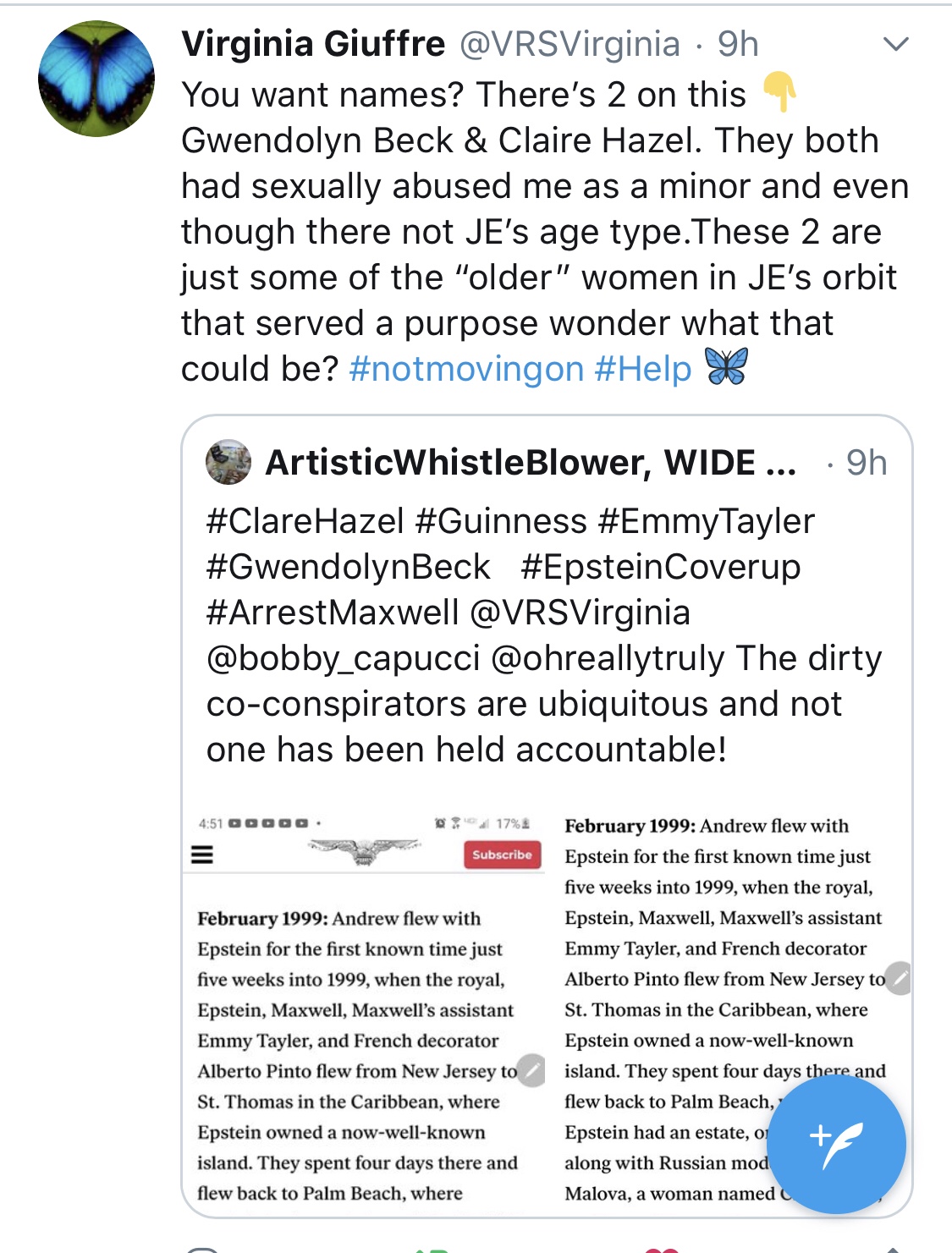Tap ArtisticWhistleBlower's small round avatar

[x=228, y=462]
